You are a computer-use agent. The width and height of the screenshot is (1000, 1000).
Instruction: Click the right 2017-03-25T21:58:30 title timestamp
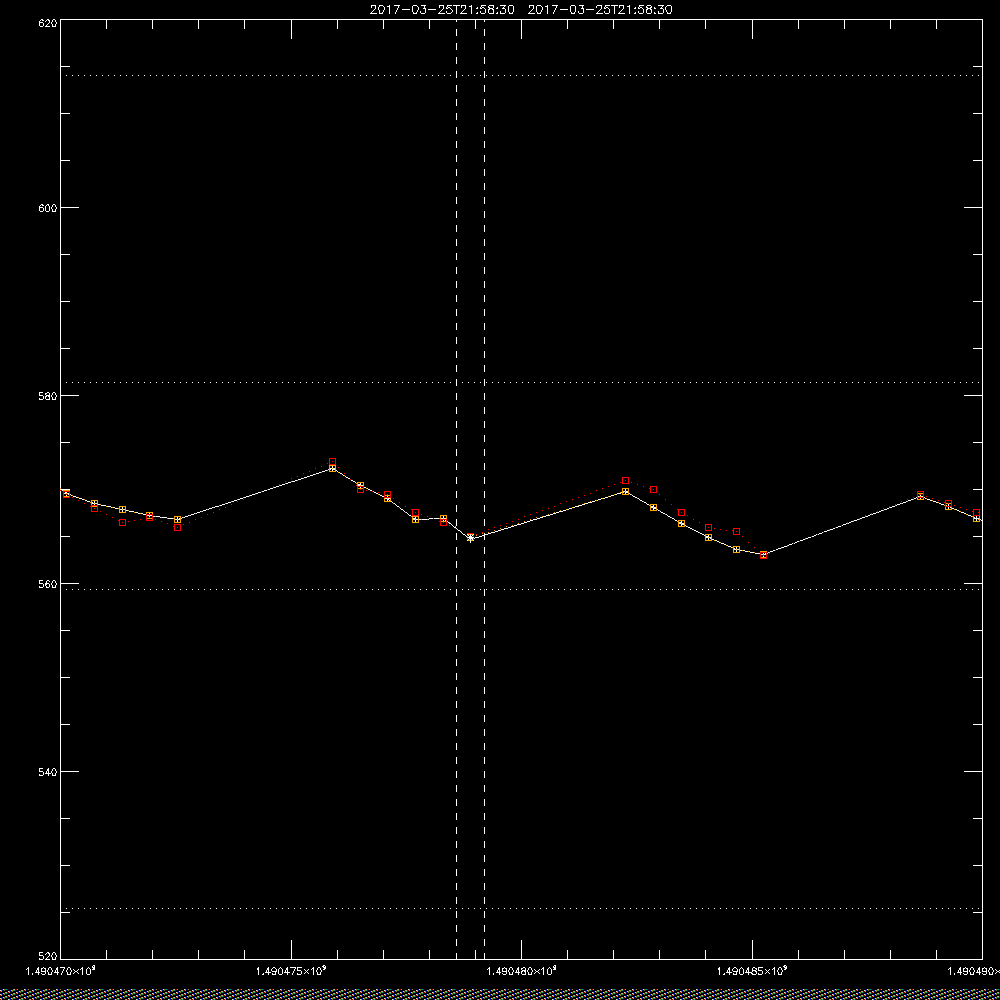pos(600,10)
